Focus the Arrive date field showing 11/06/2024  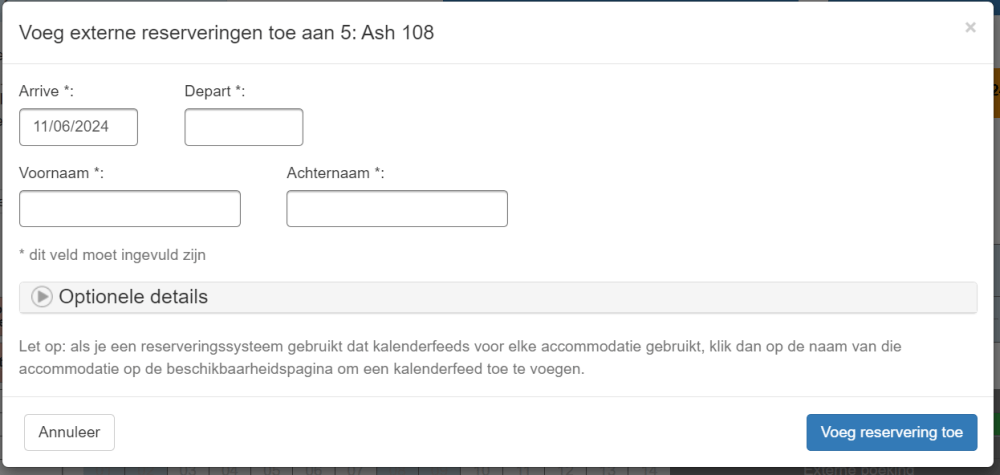78,127
